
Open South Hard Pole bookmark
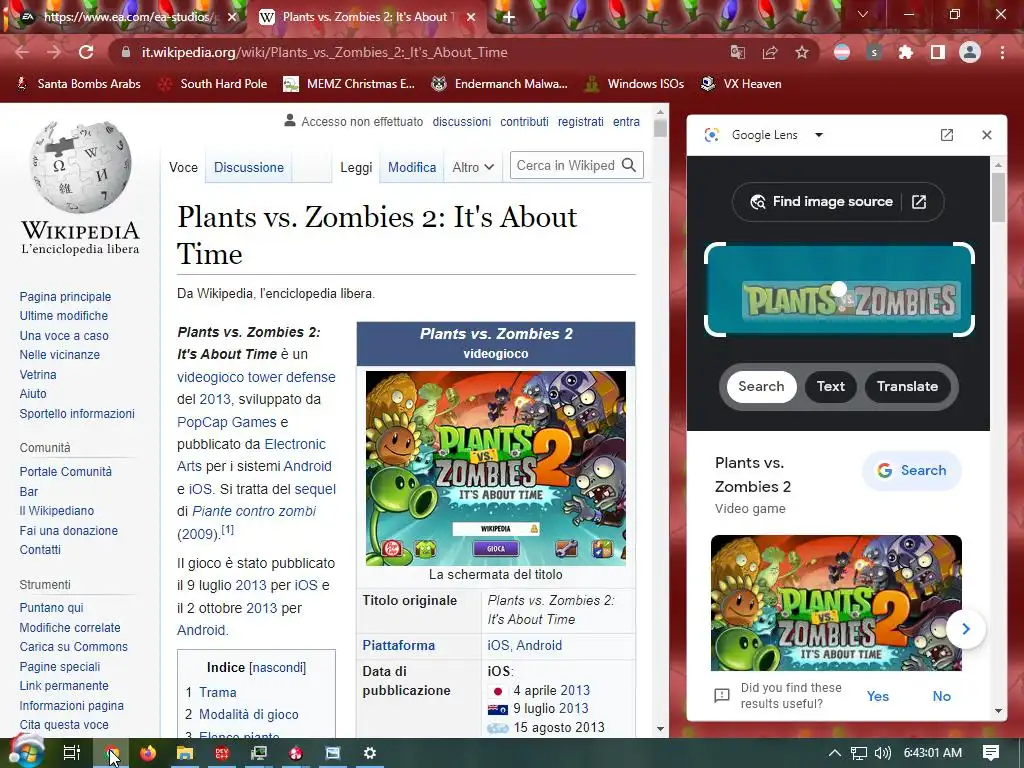(x=214, y=84)
